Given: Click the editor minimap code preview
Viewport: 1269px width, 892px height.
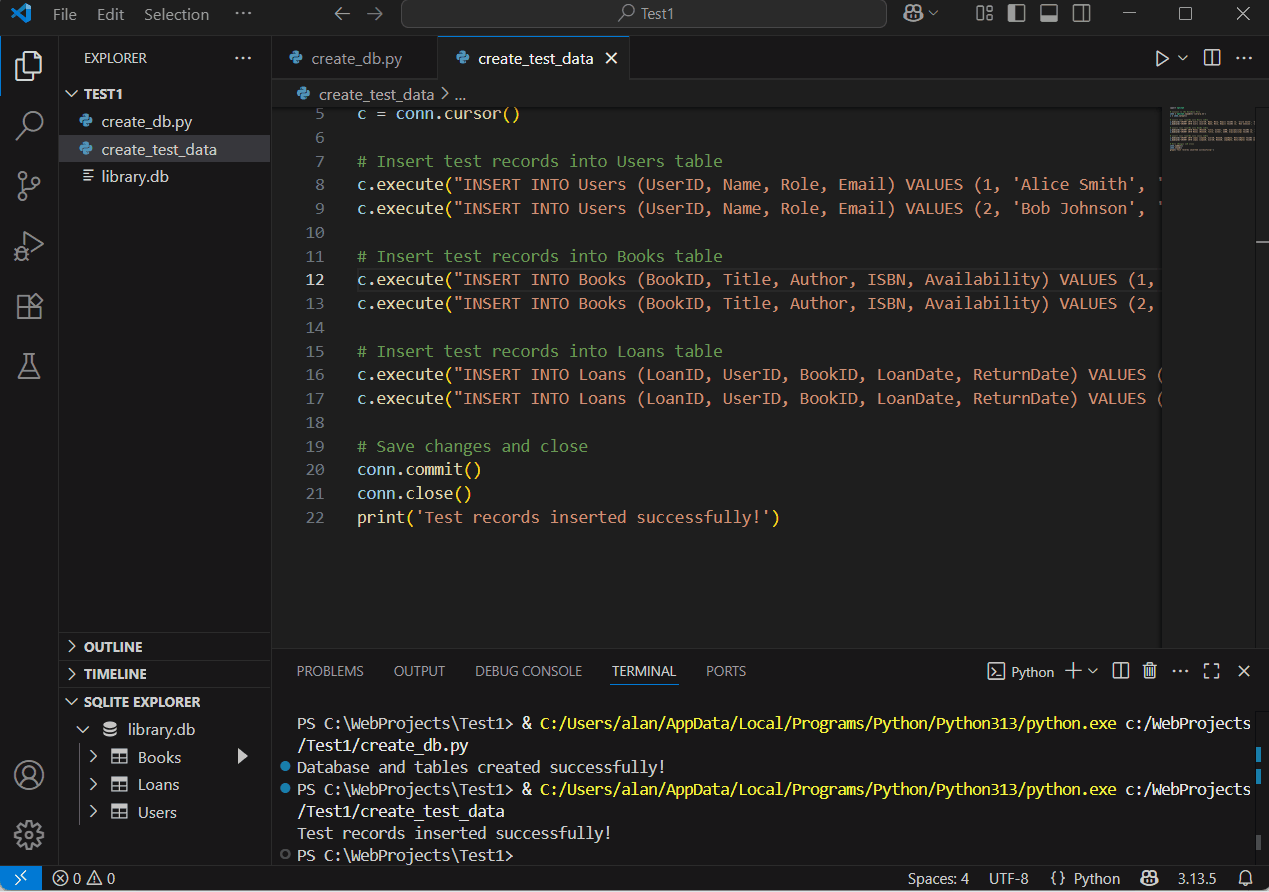Looking at the screenshot, I should pos(1199,130).
